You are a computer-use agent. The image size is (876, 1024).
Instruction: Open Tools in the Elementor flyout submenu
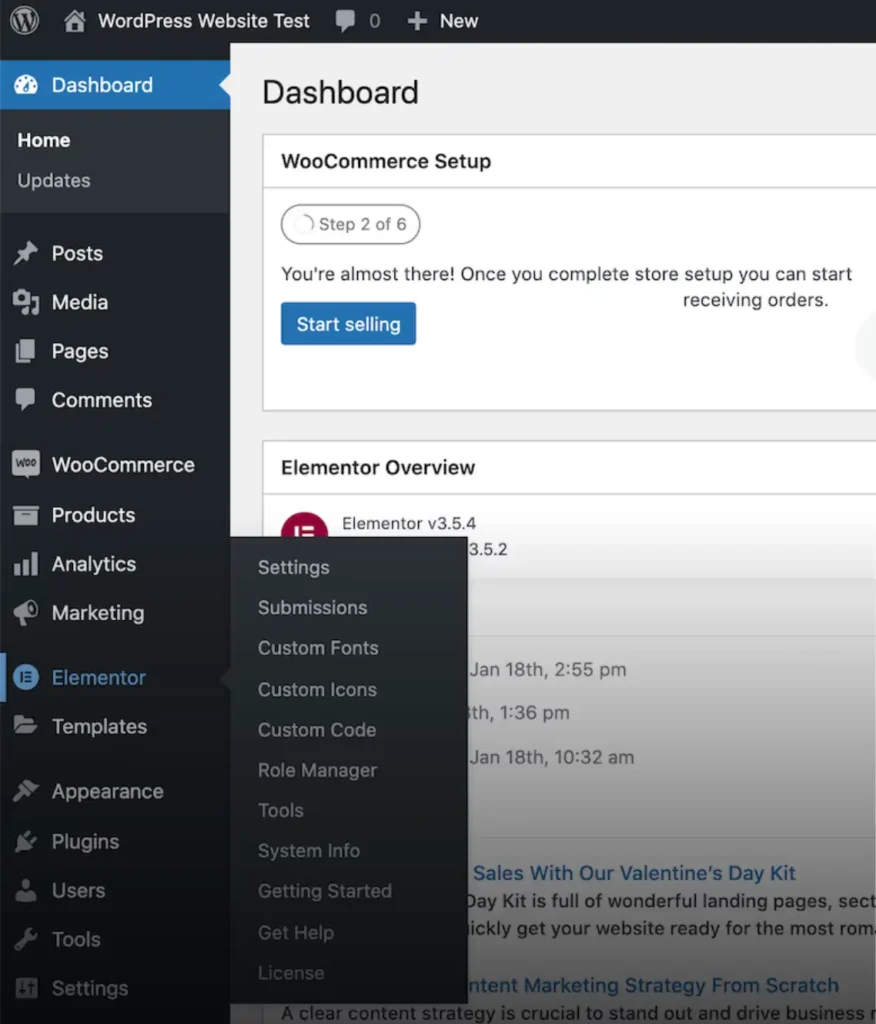tap(281, 810)
